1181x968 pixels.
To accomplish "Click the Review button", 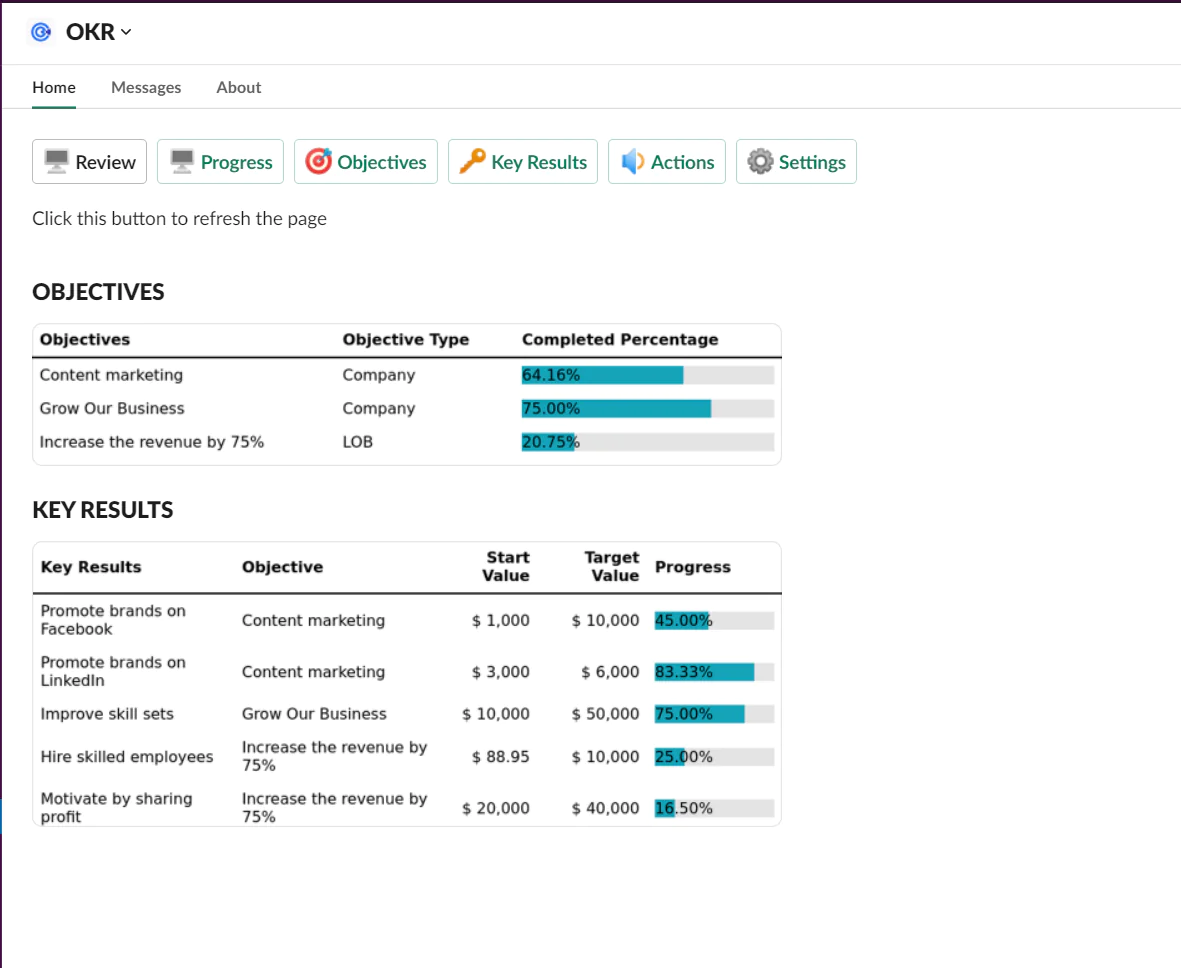I will [89, 161].
